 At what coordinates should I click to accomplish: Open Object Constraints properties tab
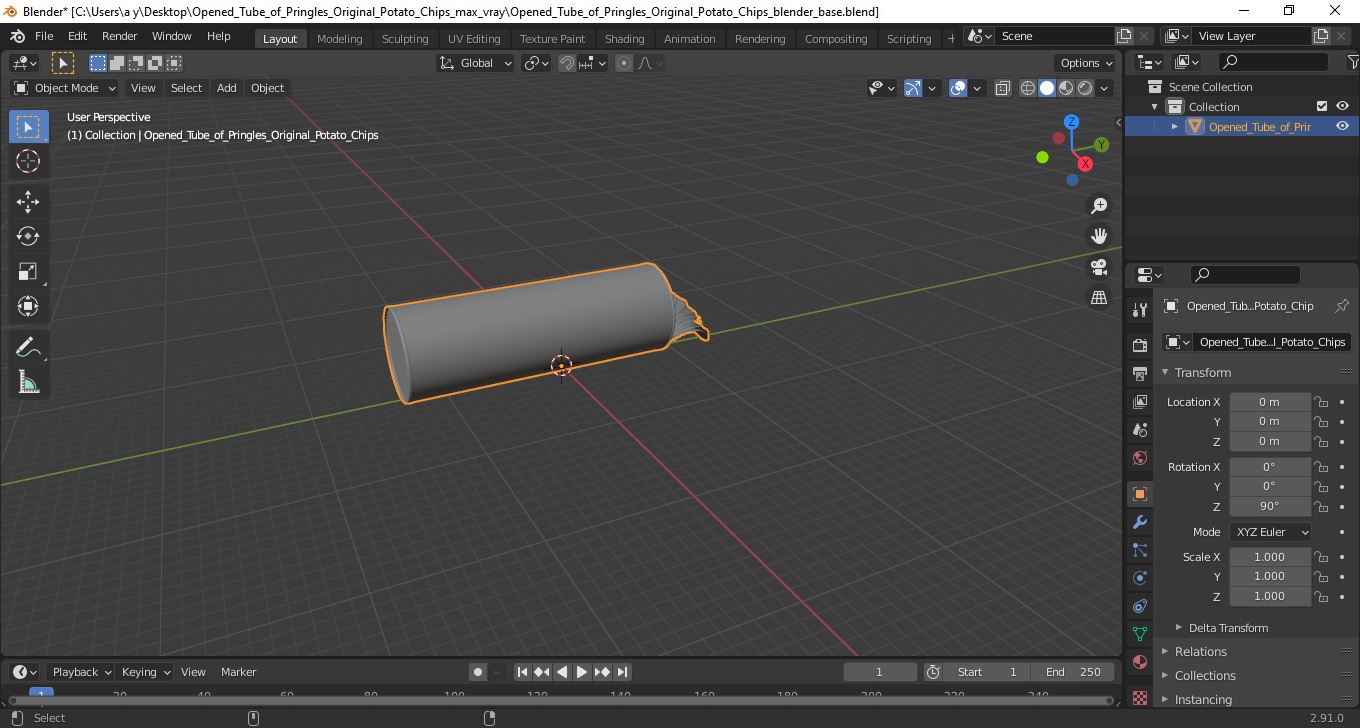1139,606
